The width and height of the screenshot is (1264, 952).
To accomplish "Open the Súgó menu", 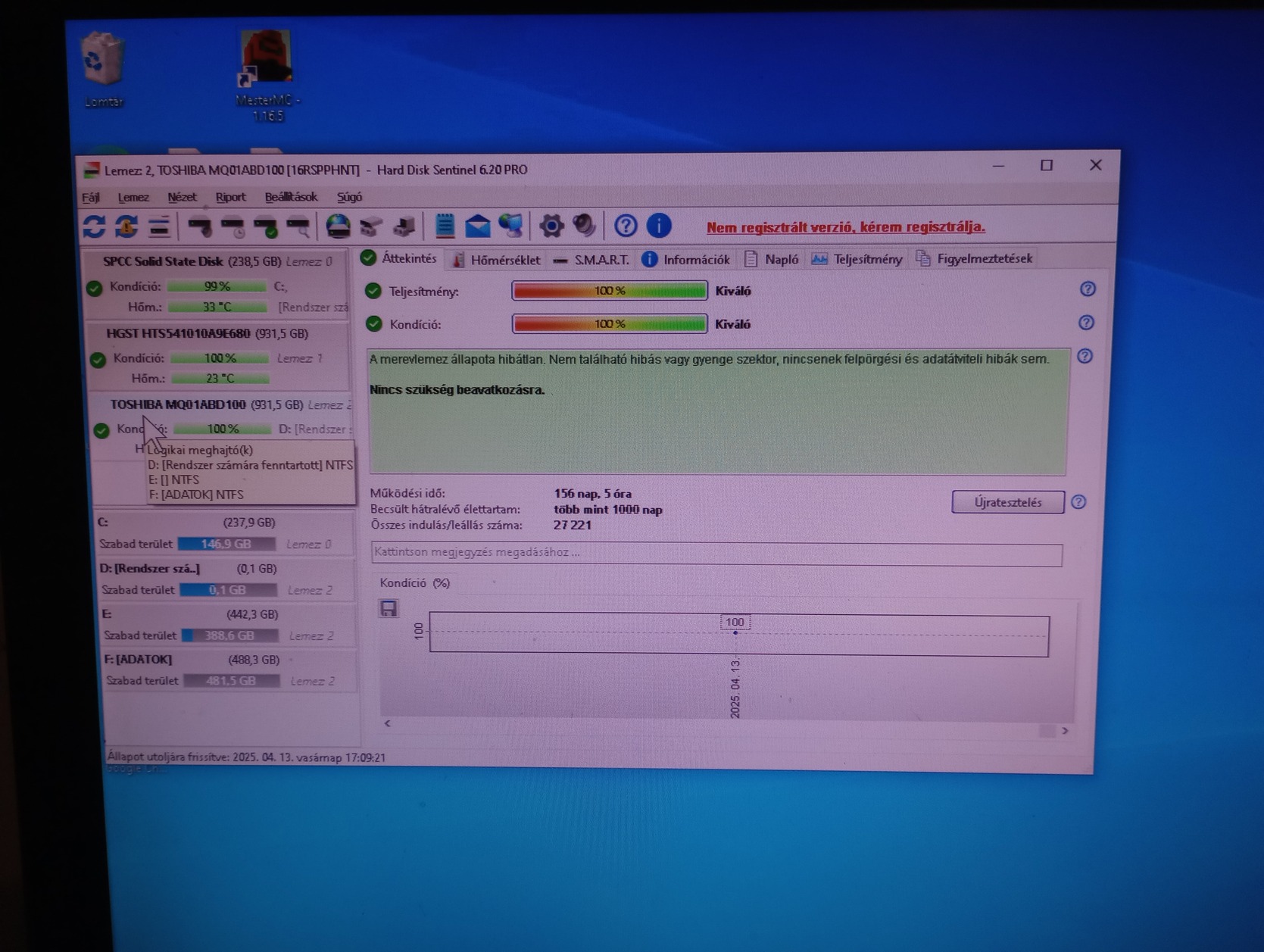I will pos(349,197).
